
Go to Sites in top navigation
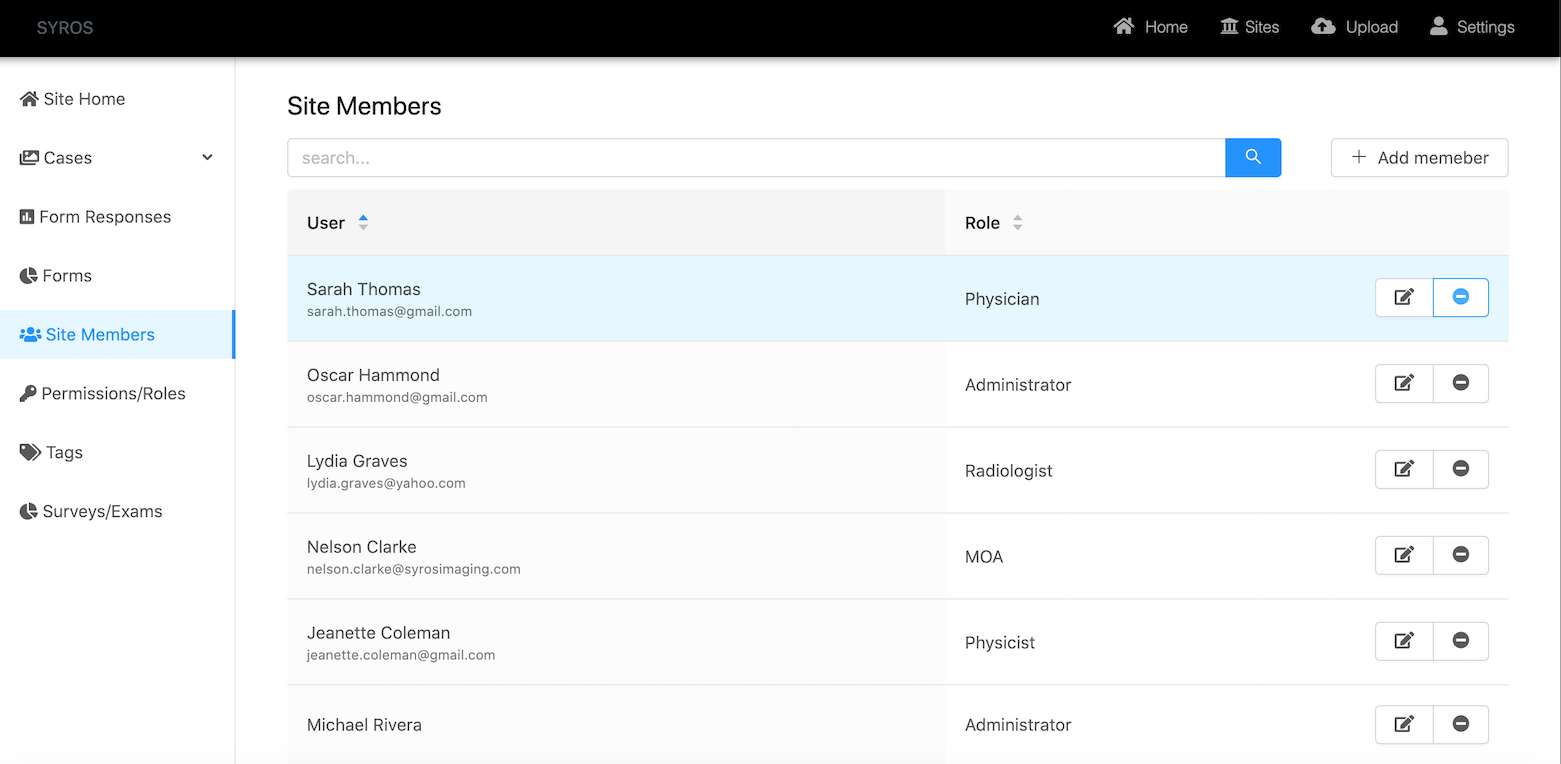(x=1250, y=27)
